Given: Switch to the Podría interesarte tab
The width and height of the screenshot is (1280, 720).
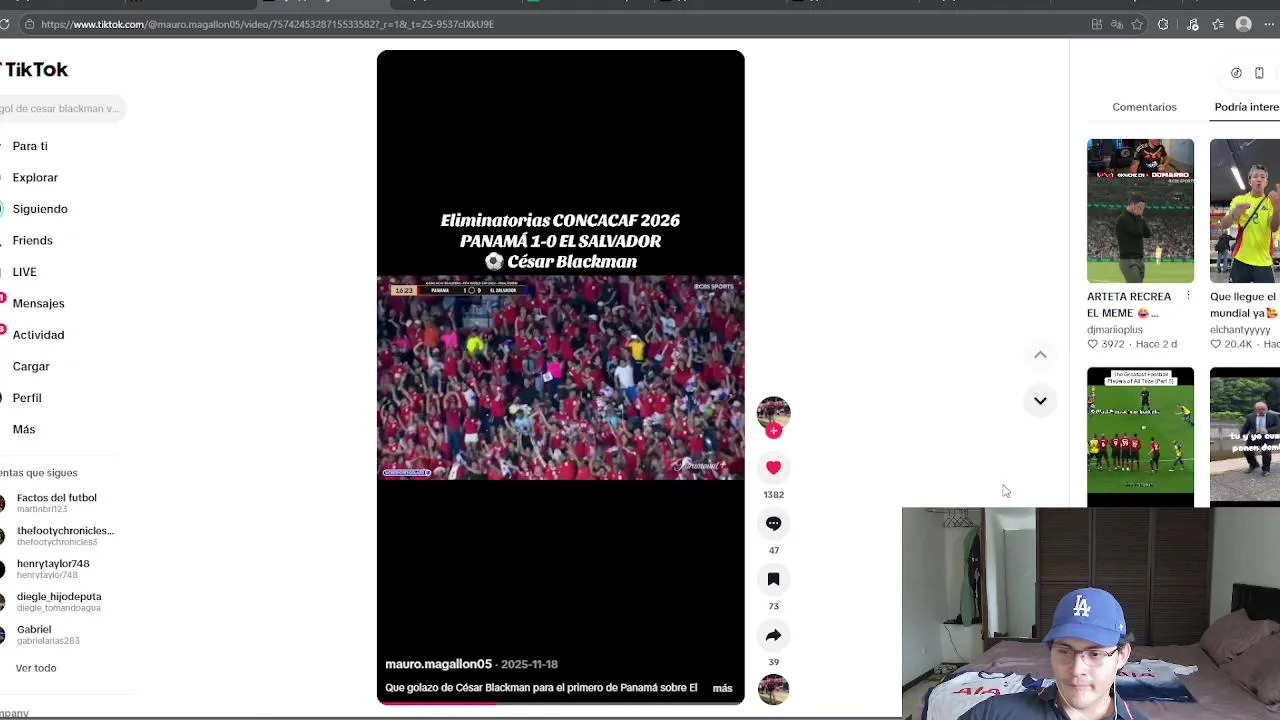Looking at the screenshot, I should click(1247, 107).
